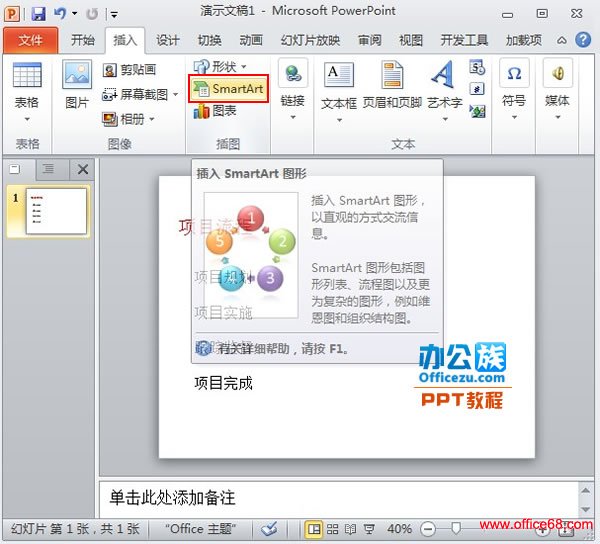Switch to the 开始 tab
Viewport: 600px width, 544px height.
83,40
